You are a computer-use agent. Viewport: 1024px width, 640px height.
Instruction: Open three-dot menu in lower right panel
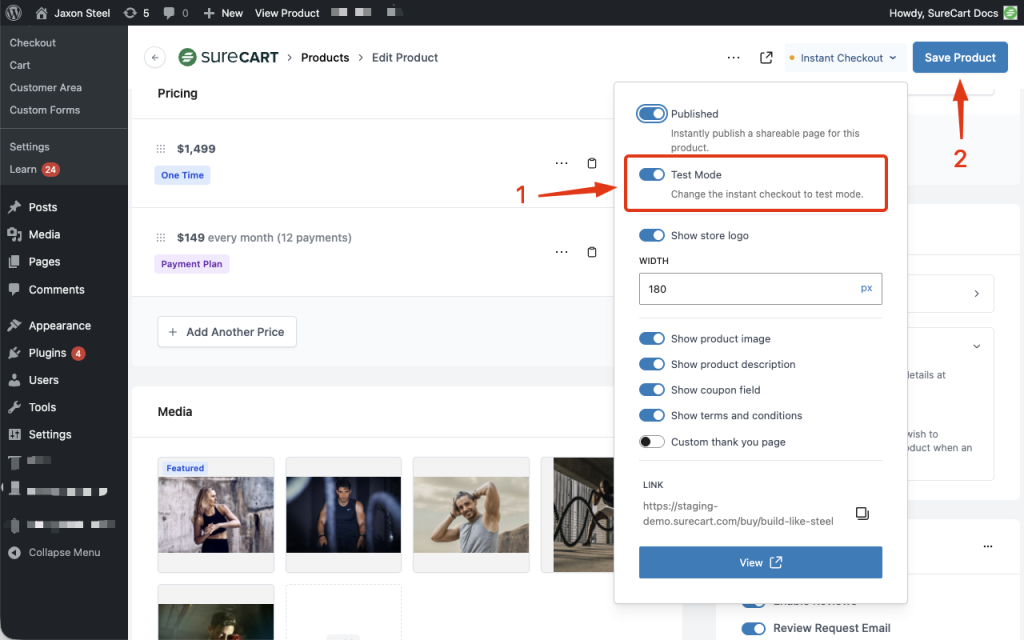987,546
